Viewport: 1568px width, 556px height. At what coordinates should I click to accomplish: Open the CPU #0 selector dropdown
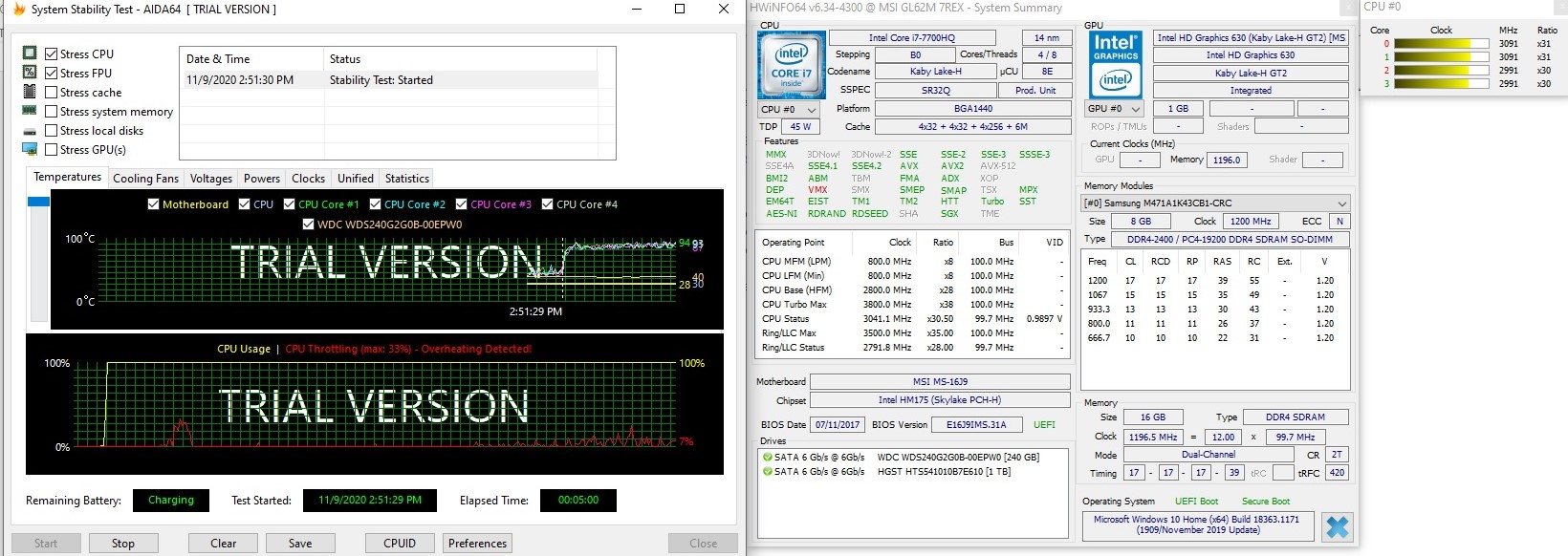(789, 109)
